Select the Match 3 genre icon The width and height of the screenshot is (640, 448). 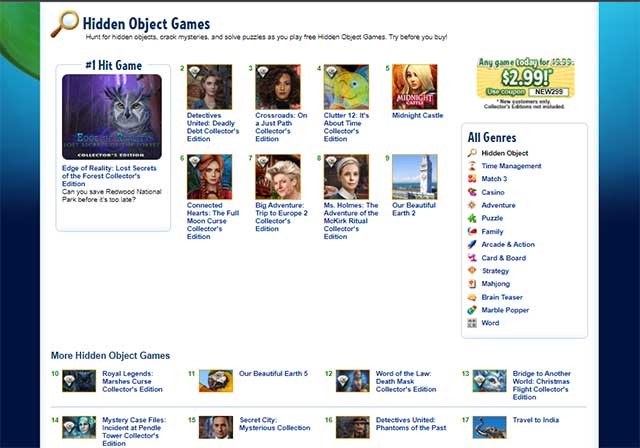(x=472, y=179)
